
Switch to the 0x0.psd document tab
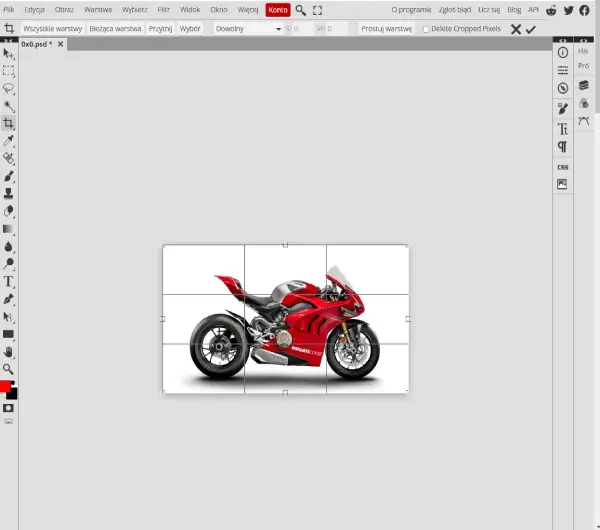tap(37, 44)
